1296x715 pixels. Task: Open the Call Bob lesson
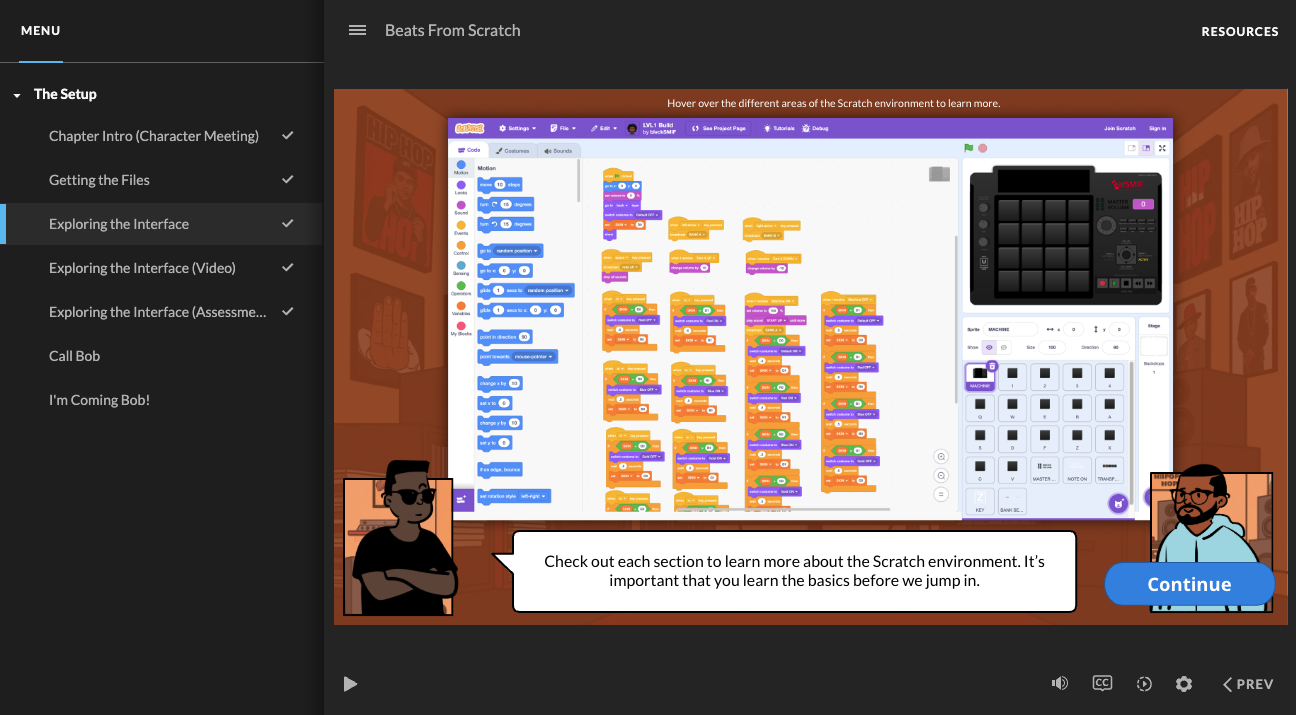click(x=161, y=356)
